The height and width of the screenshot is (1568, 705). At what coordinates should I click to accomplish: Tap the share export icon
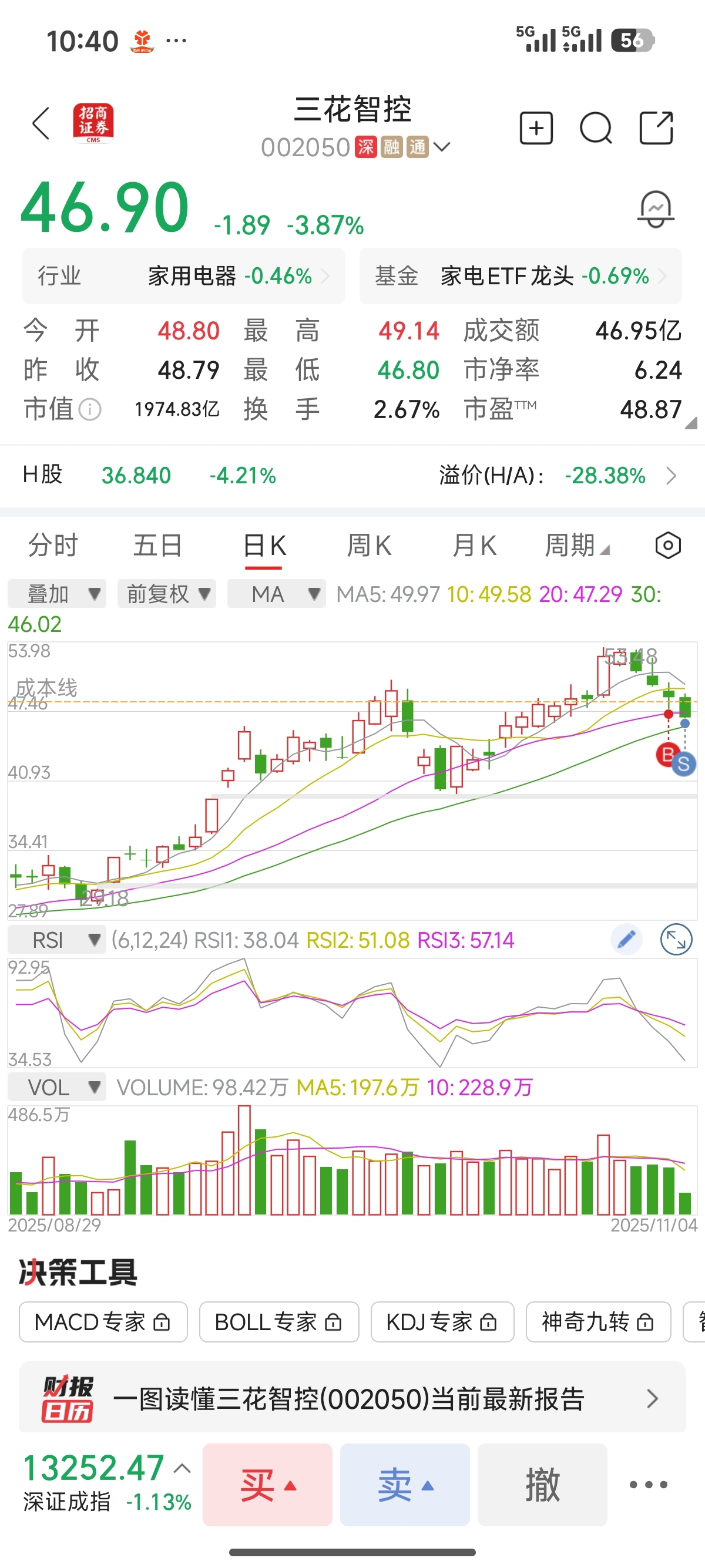(x=656, y=128)
